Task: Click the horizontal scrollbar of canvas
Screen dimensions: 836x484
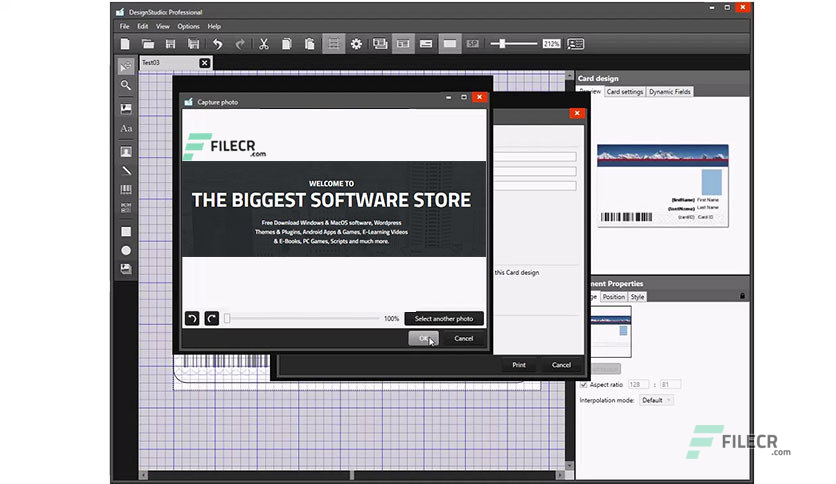Action: (352, 475)
